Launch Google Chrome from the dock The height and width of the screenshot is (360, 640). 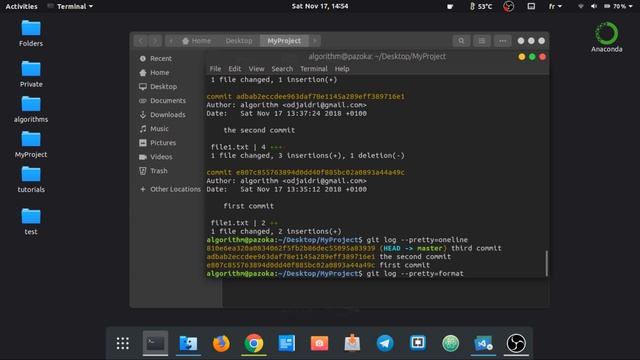click(254, 343)
